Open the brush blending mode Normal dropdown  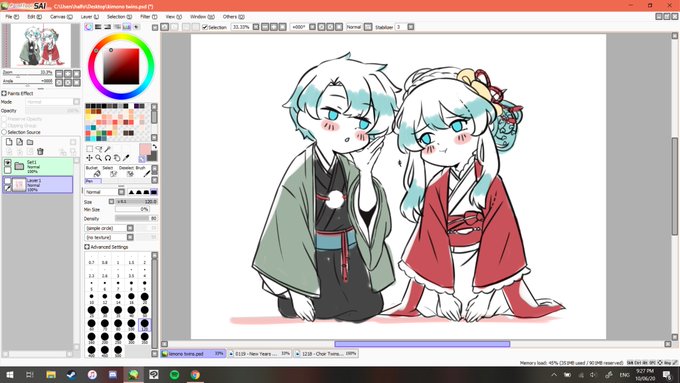click(x=121, y=192)
